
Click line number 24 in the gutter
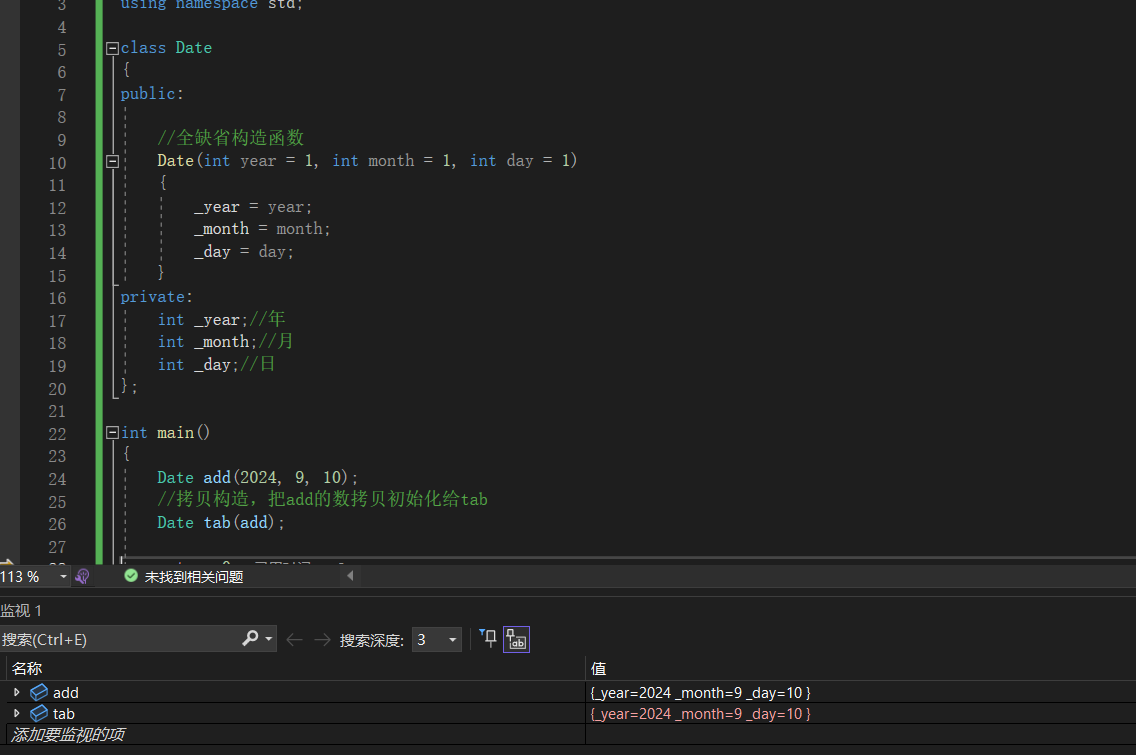(x=57, y=479)
